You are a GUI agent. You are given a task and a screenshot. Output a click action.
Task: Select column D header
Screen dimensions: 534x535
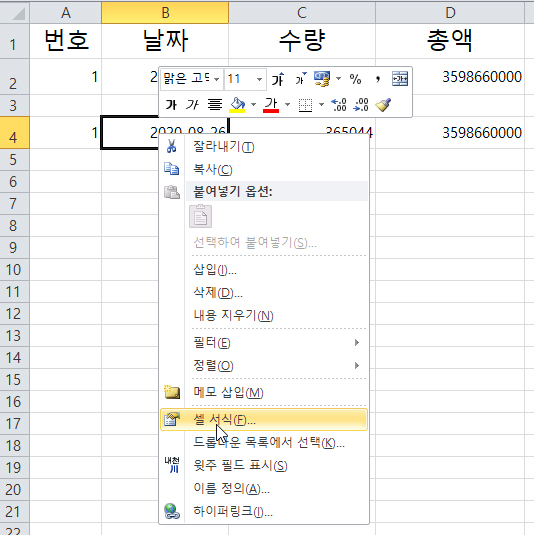[450, 13]
